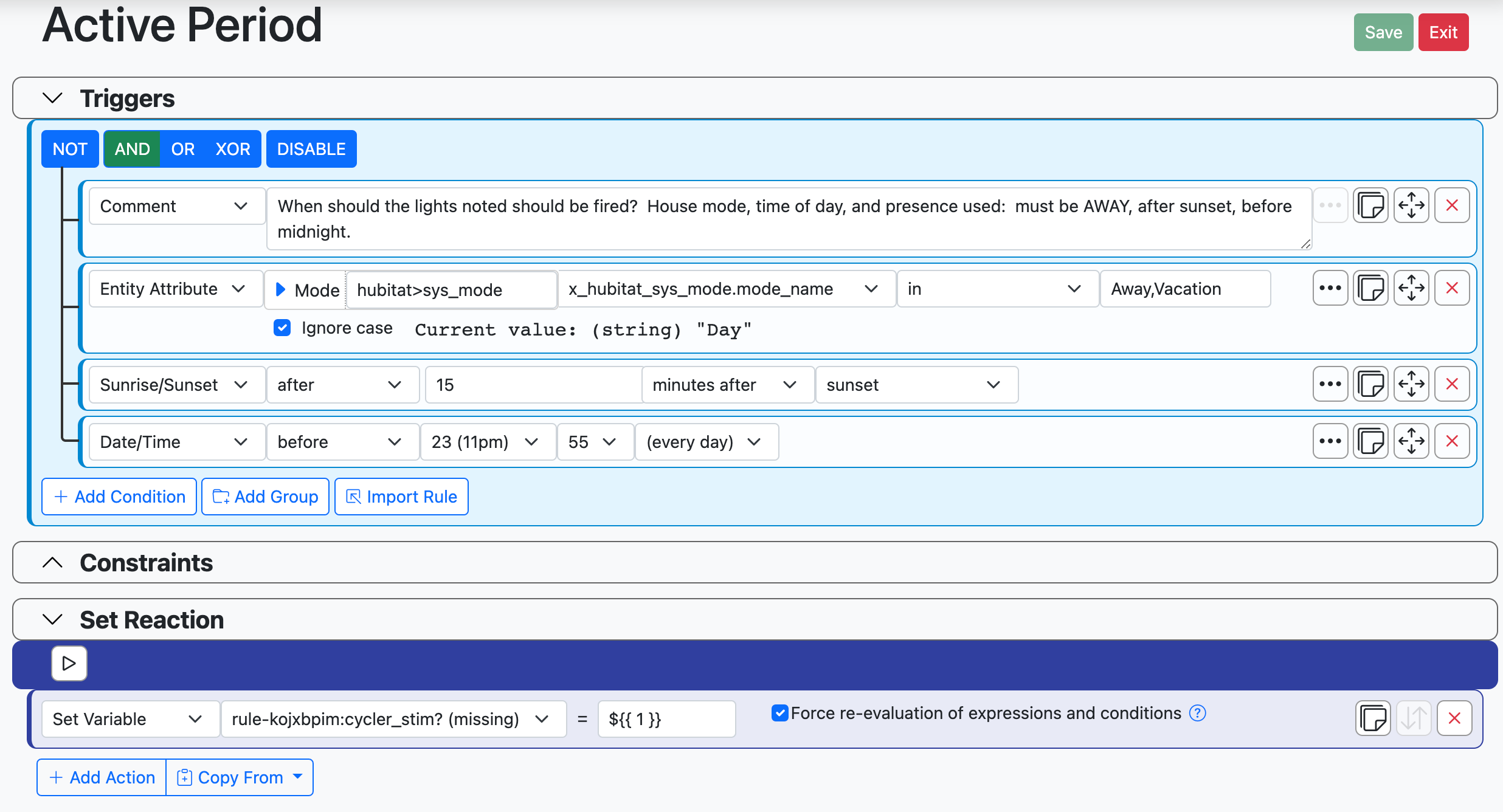
Task: Click the comment text area
Action: [x=789, y=219]
